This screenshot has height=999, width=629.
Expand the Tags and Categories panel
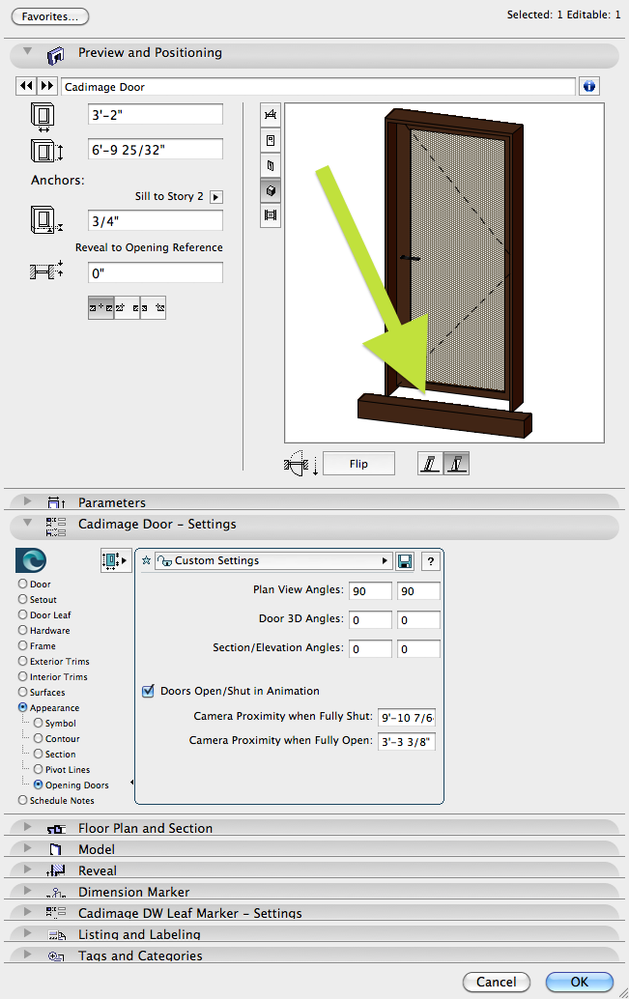coord(27,954)
